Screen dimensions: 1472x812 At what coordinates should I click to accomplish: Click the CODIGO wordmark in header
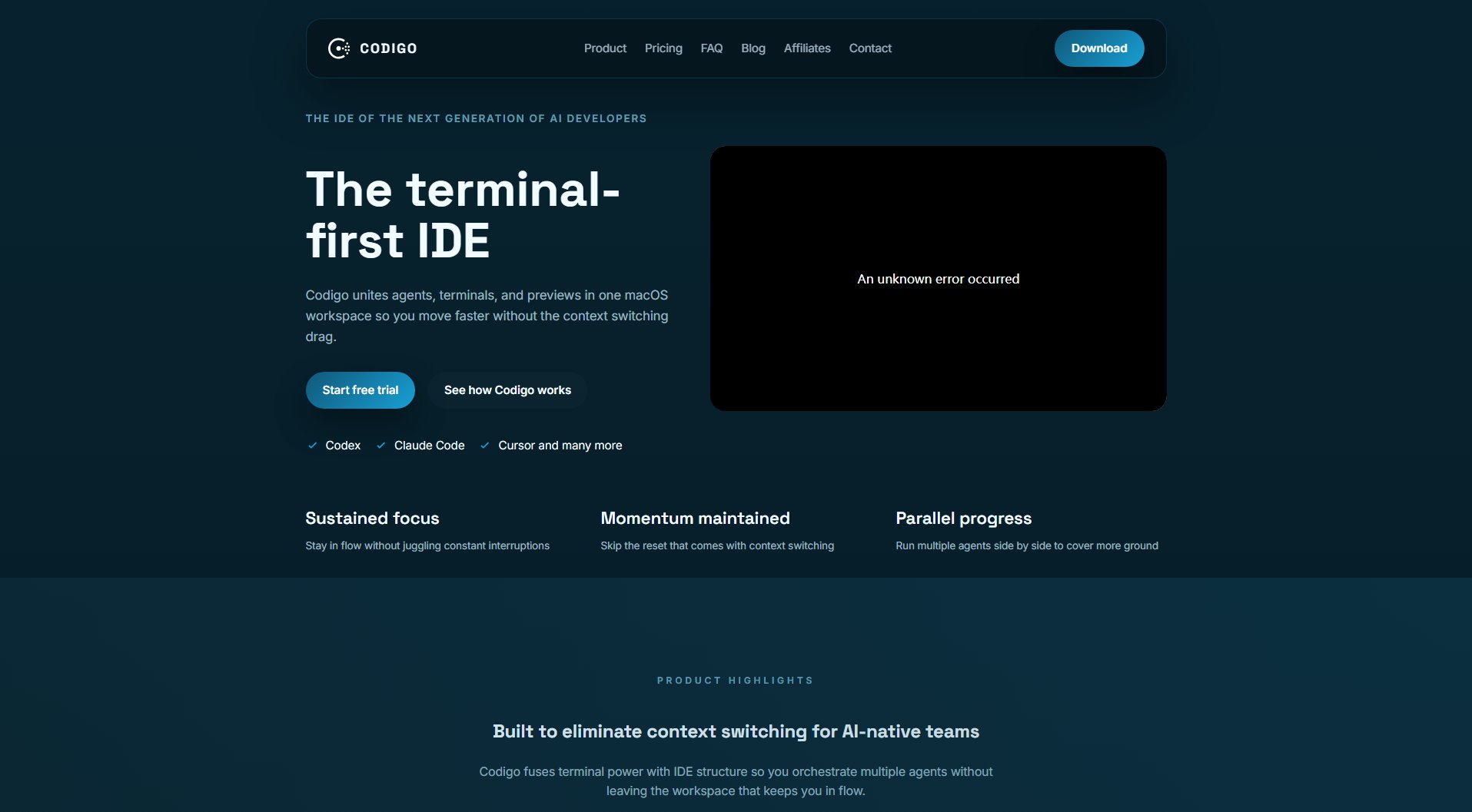[x=388, y=48]
